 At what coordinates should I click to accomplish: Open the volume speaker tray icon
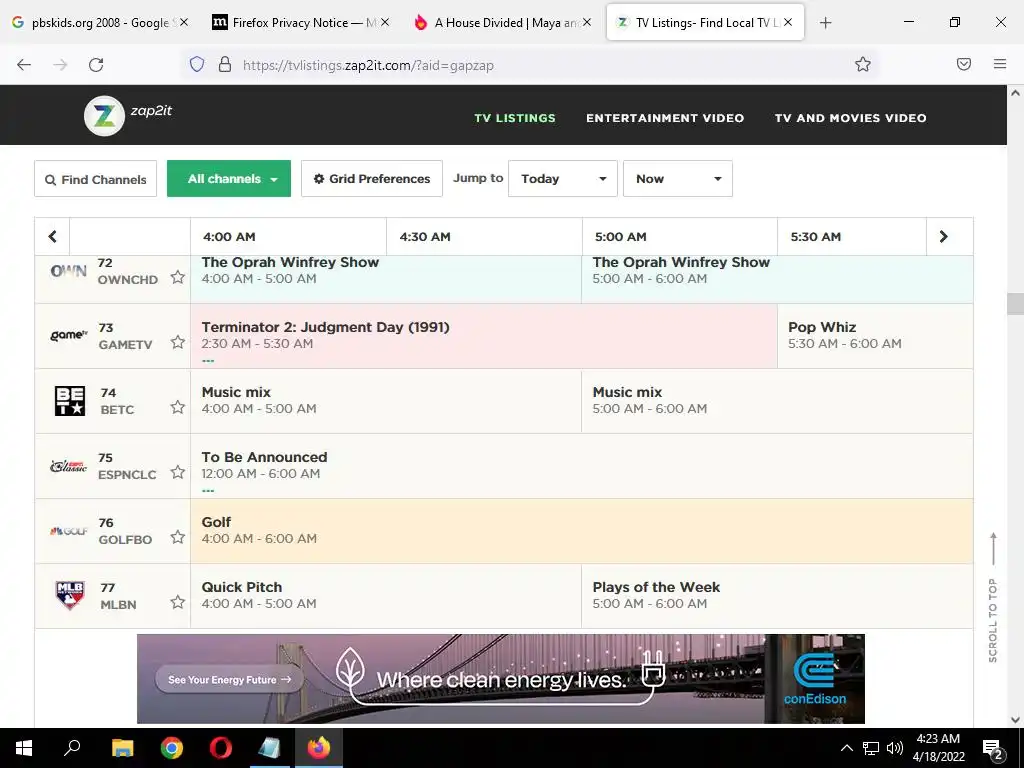[895, 748]
